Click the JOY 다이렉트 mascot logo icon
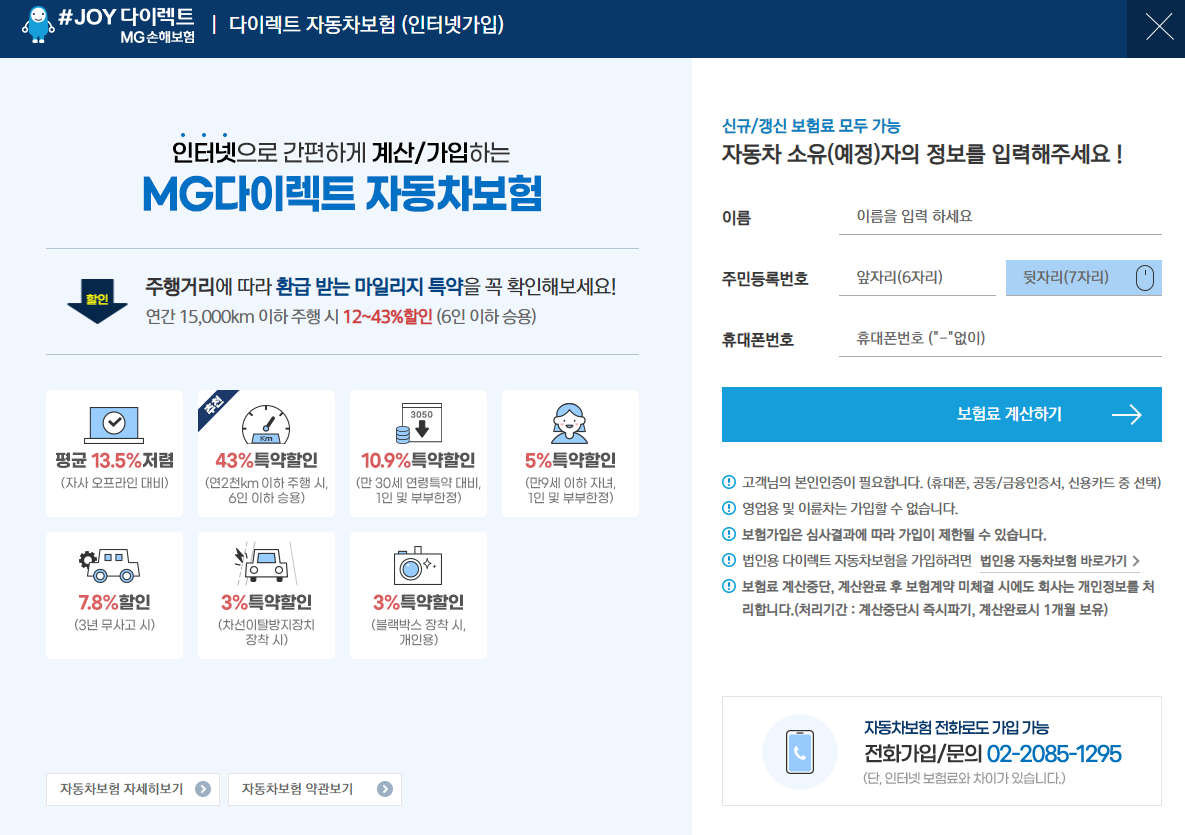The image size is (1185, 835). coord(38,25)
